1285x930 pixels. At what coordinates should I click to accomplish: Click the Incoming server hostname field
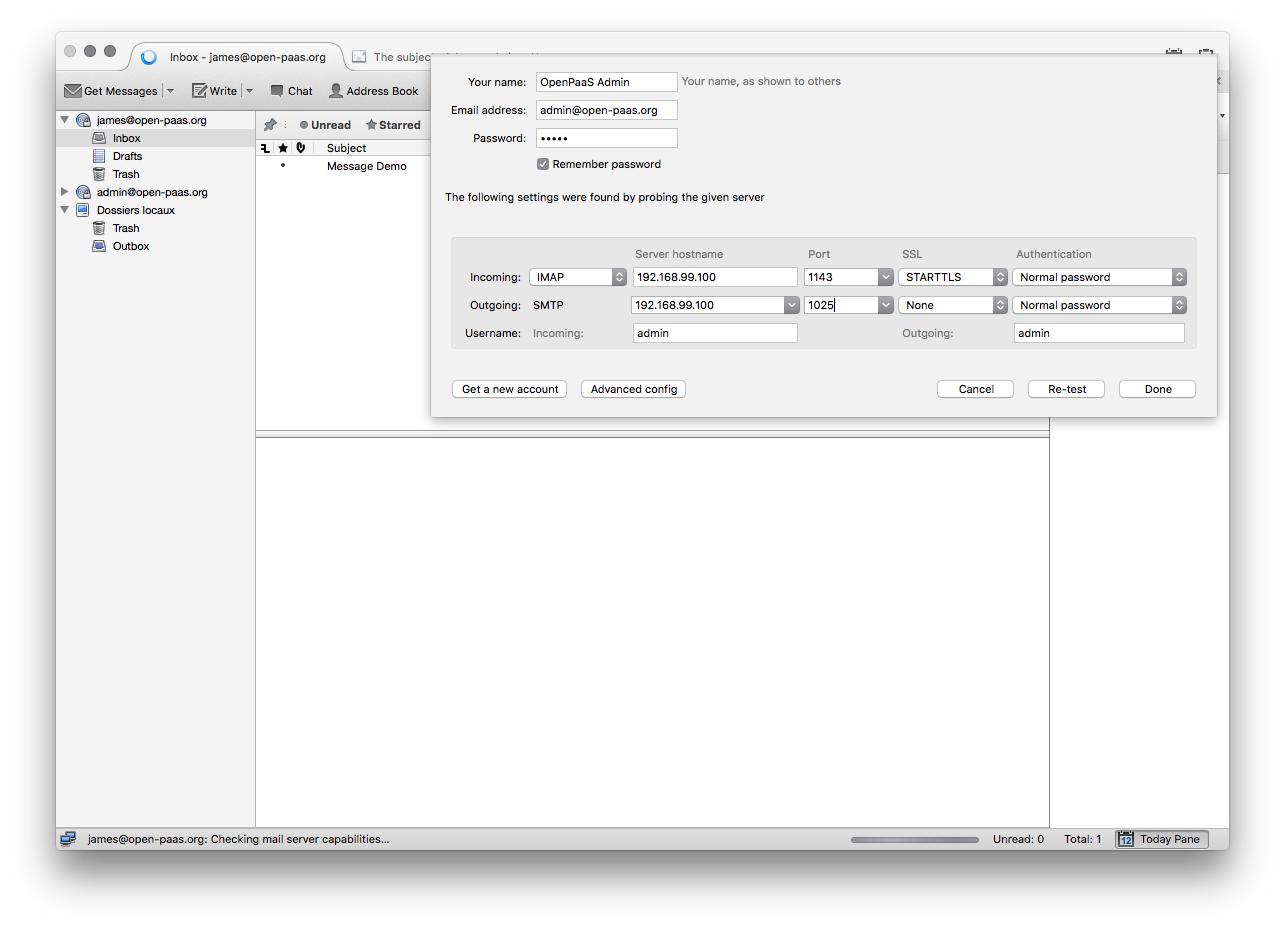(x=716, y=277)
